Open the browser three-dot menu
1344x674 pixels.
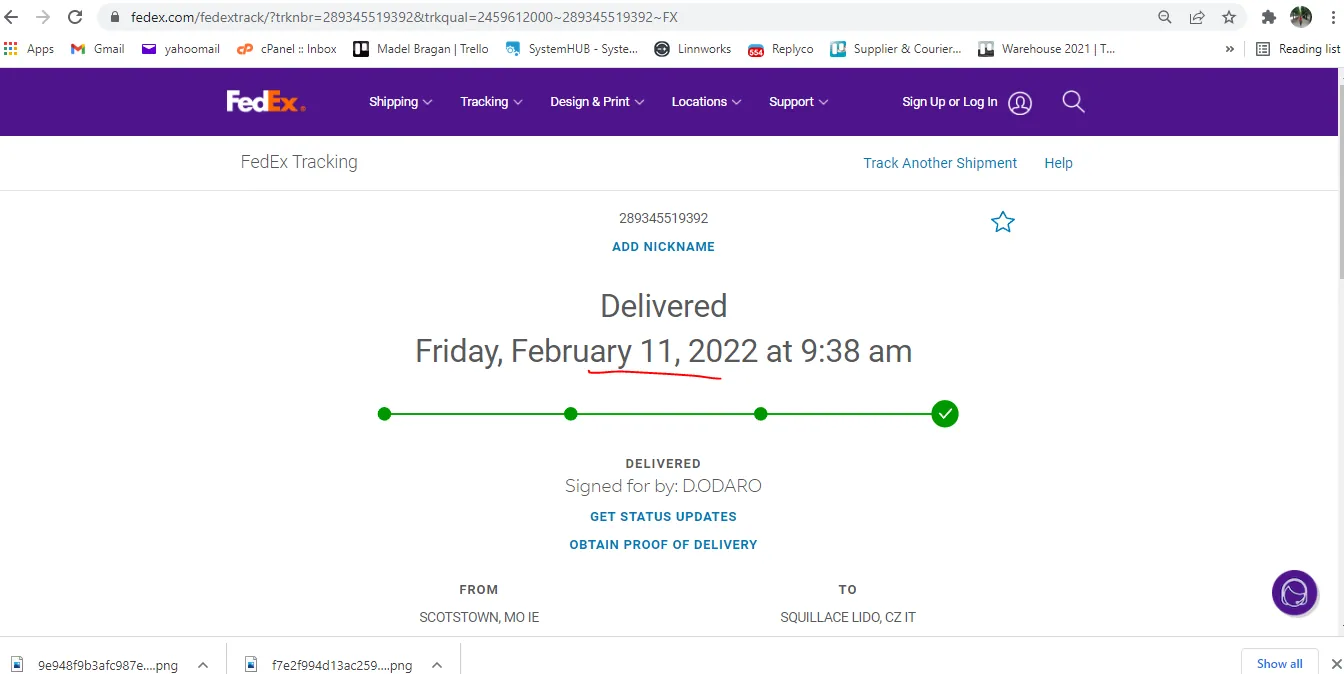1332,17
